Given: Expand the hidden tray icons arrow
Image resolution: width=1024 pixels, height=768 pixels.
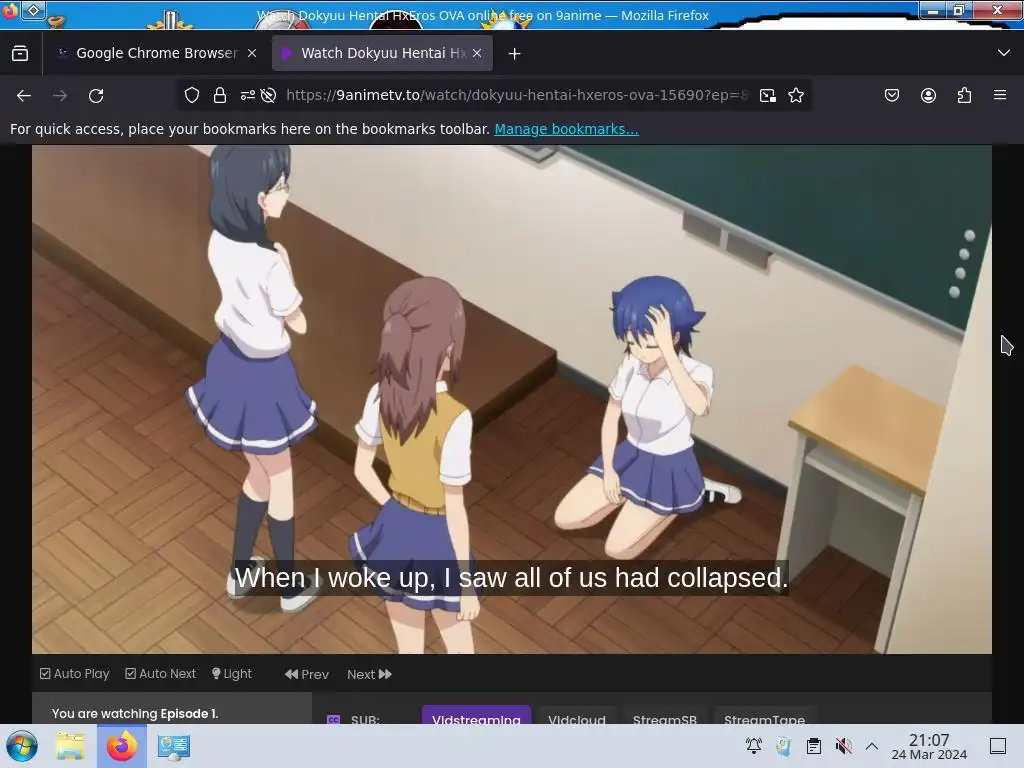Looking at the screenshot, I should click(872, 746).
